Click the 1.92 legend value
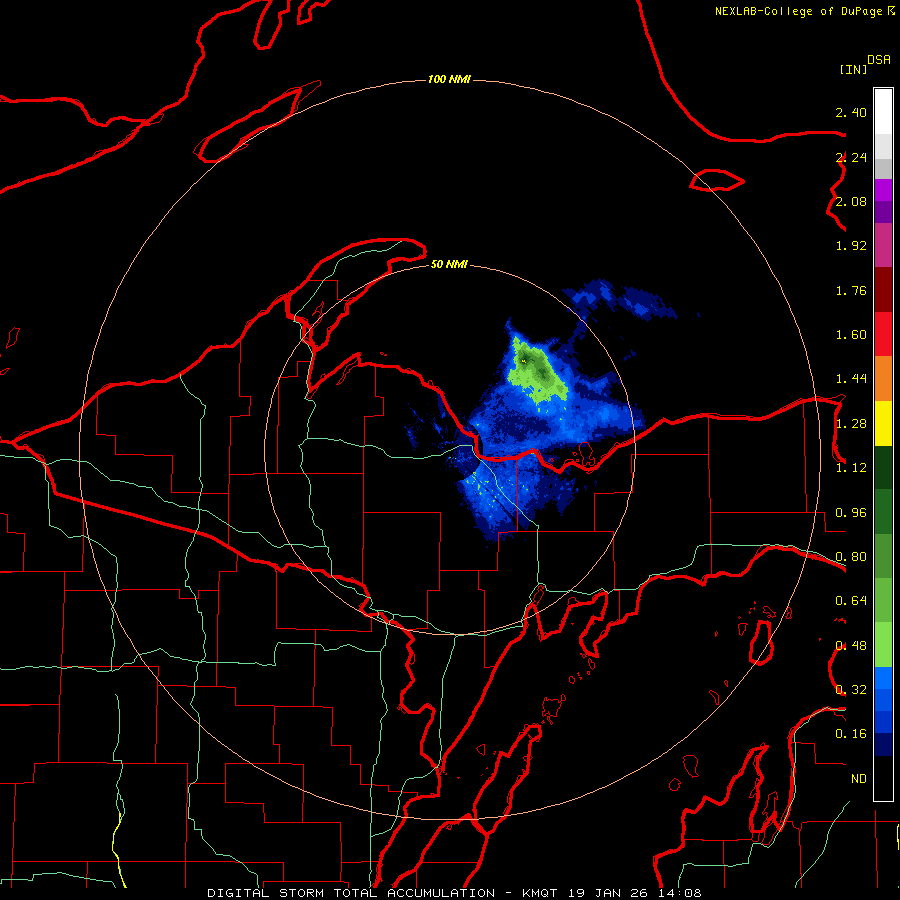This screenshot has height=900, width=900. [851, 246]
